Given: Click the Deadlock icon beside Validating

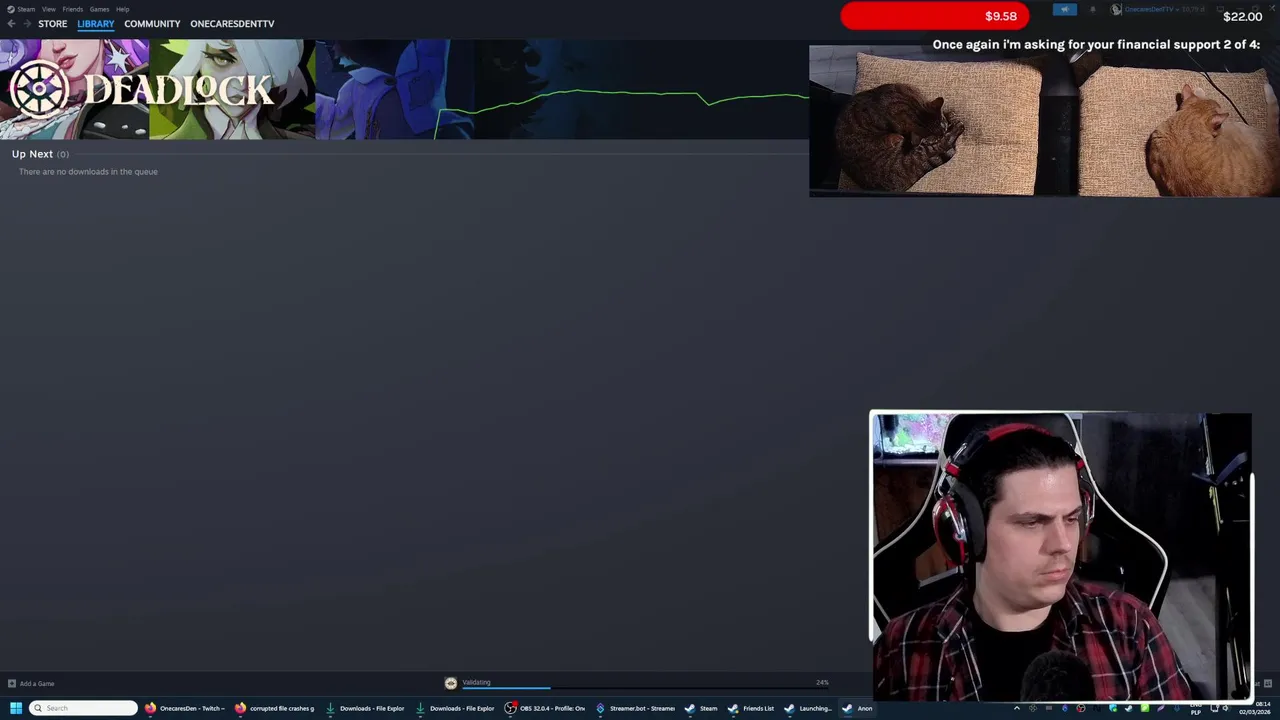Looking at the screenshot, I should (451, 683).
